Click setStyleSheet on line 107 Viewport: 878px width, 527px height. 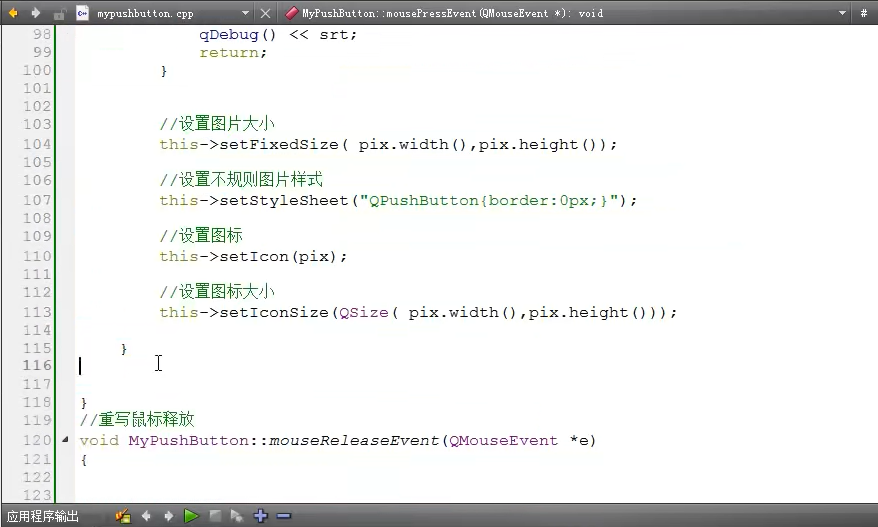(x=284, y=200)
